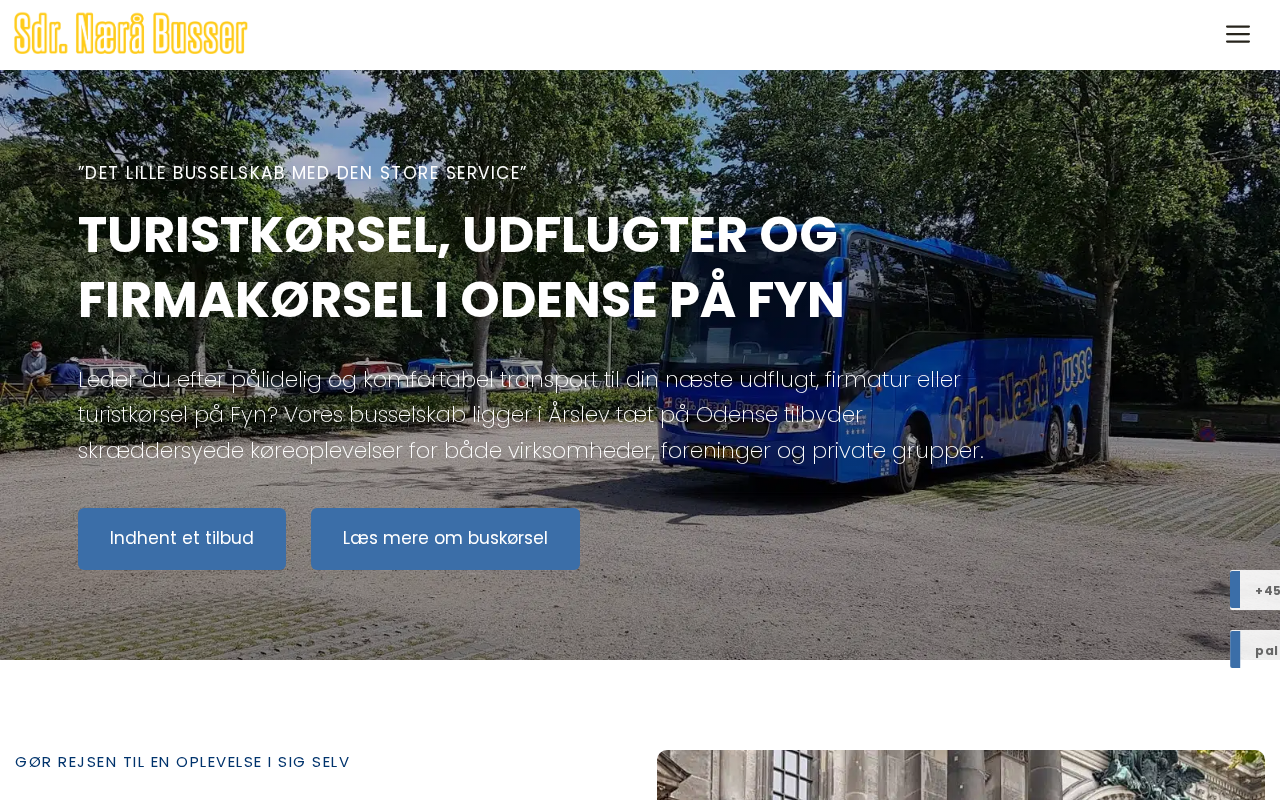Click the blue strip on the +45 tab
Image resolution: width=1280 pixels, height=800 pixels.
[1235, 590]
